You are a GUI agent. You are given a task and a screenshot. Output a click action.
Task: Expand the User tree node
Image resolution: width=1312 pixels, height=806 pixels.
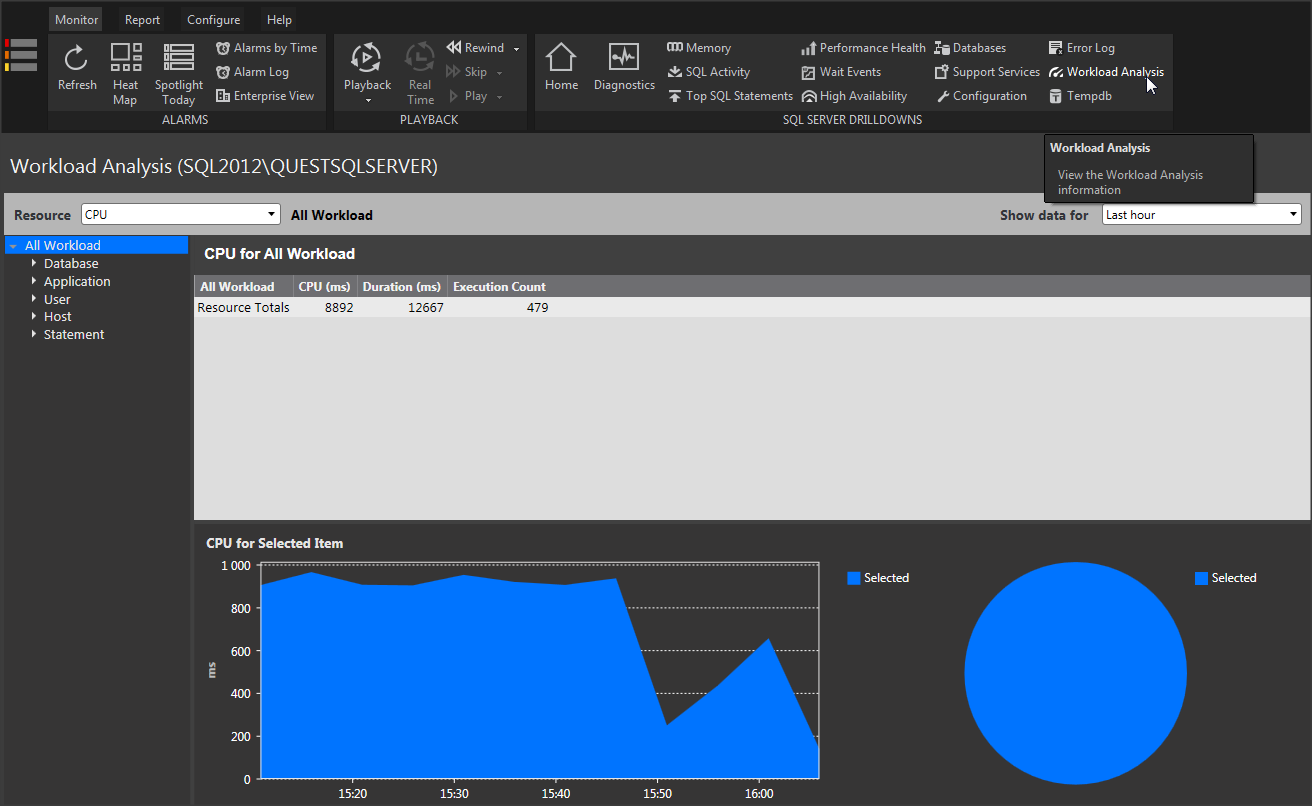(34, 299)
